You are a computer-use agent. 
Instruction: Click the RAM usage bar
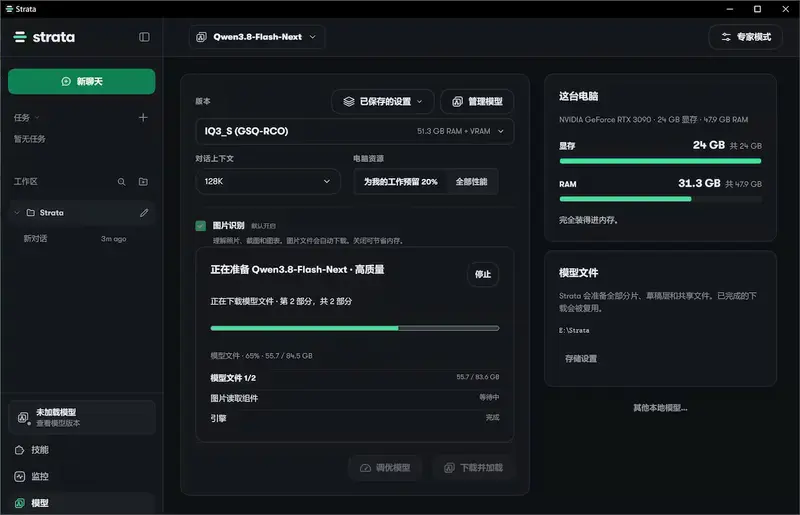tap(660, 199)
